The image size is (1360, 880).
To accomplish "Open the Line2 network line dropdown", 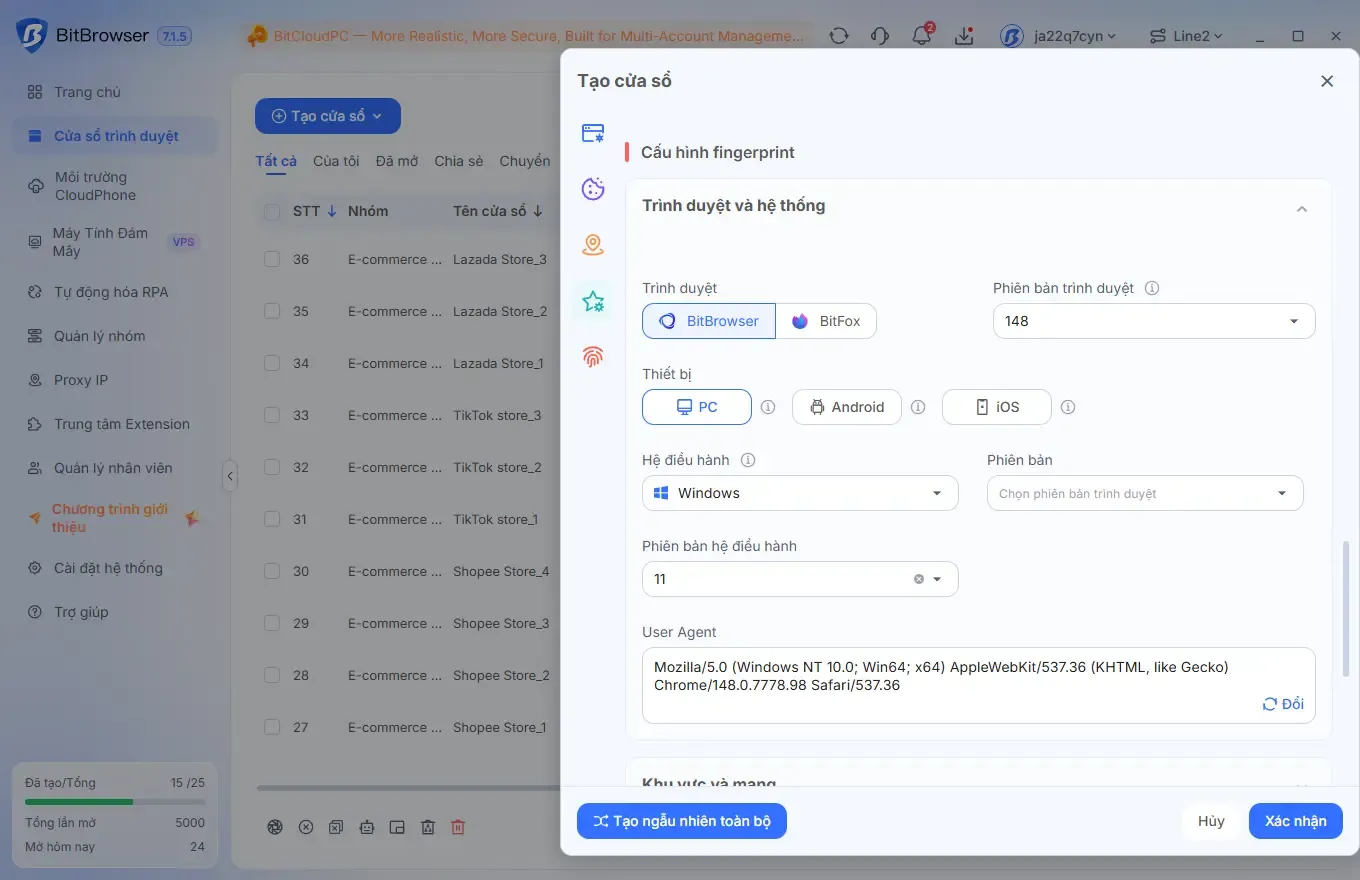I will tap(1186, 36).
